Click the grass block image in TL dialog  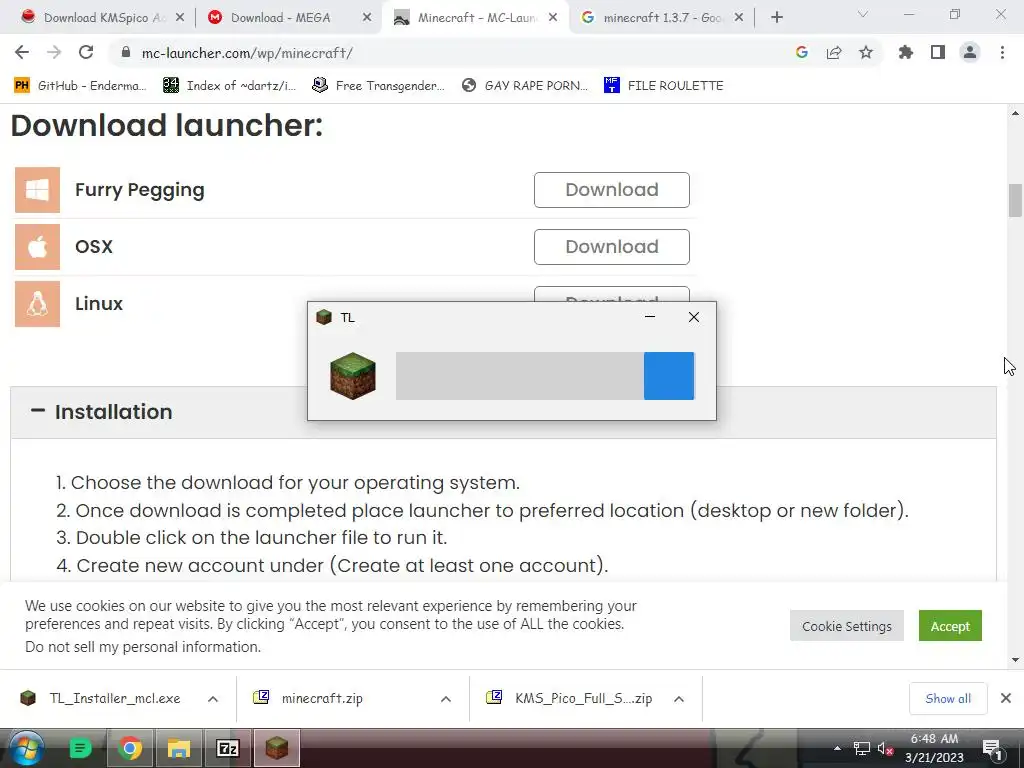coord(353,376)
